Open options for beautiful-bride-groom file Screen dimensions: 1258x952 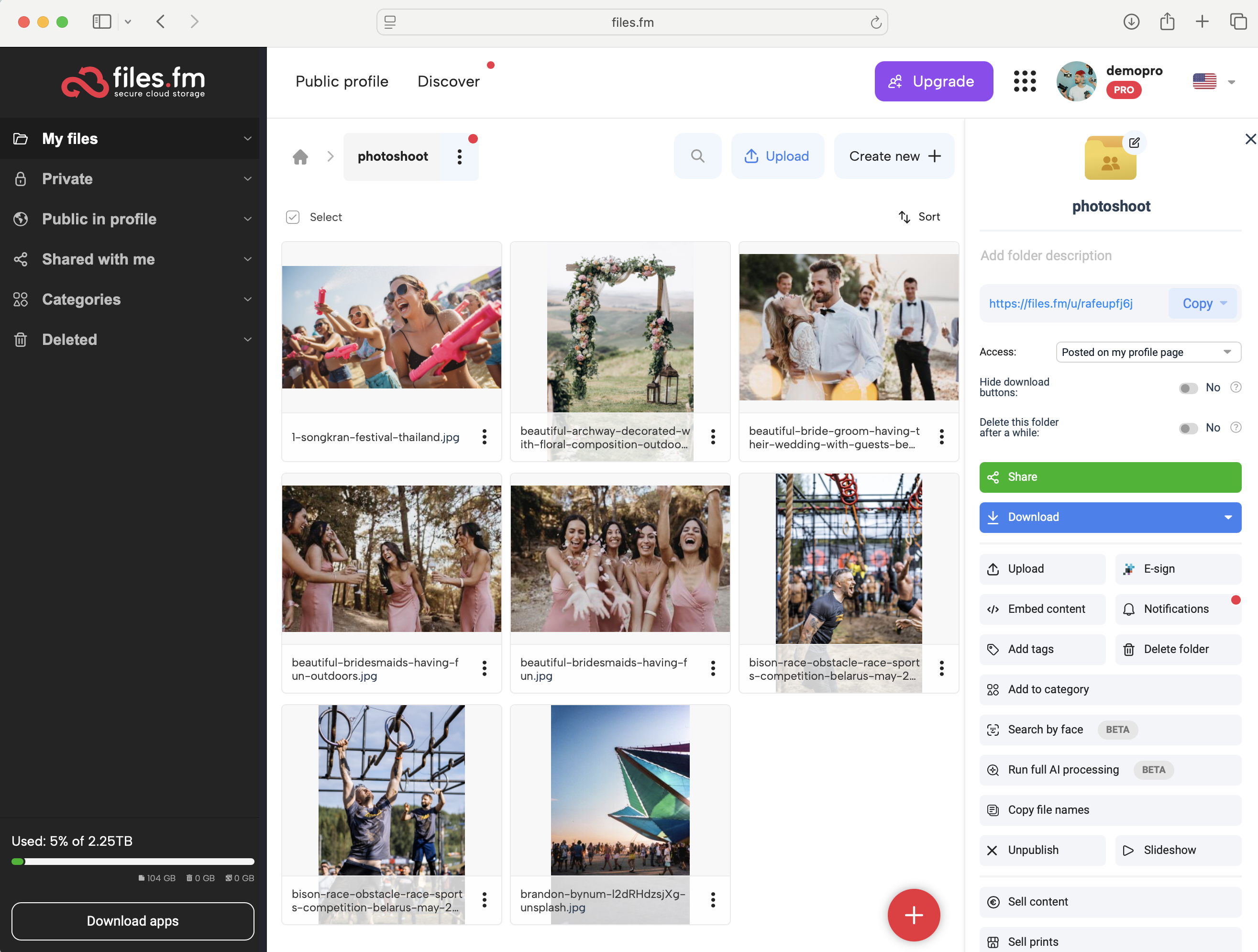pyautogui.click(x=942, y=437)
